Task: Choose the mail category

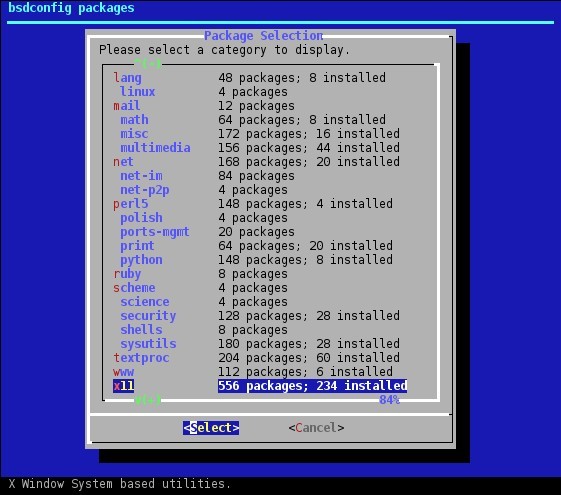Action: click(x=127, y=106)
